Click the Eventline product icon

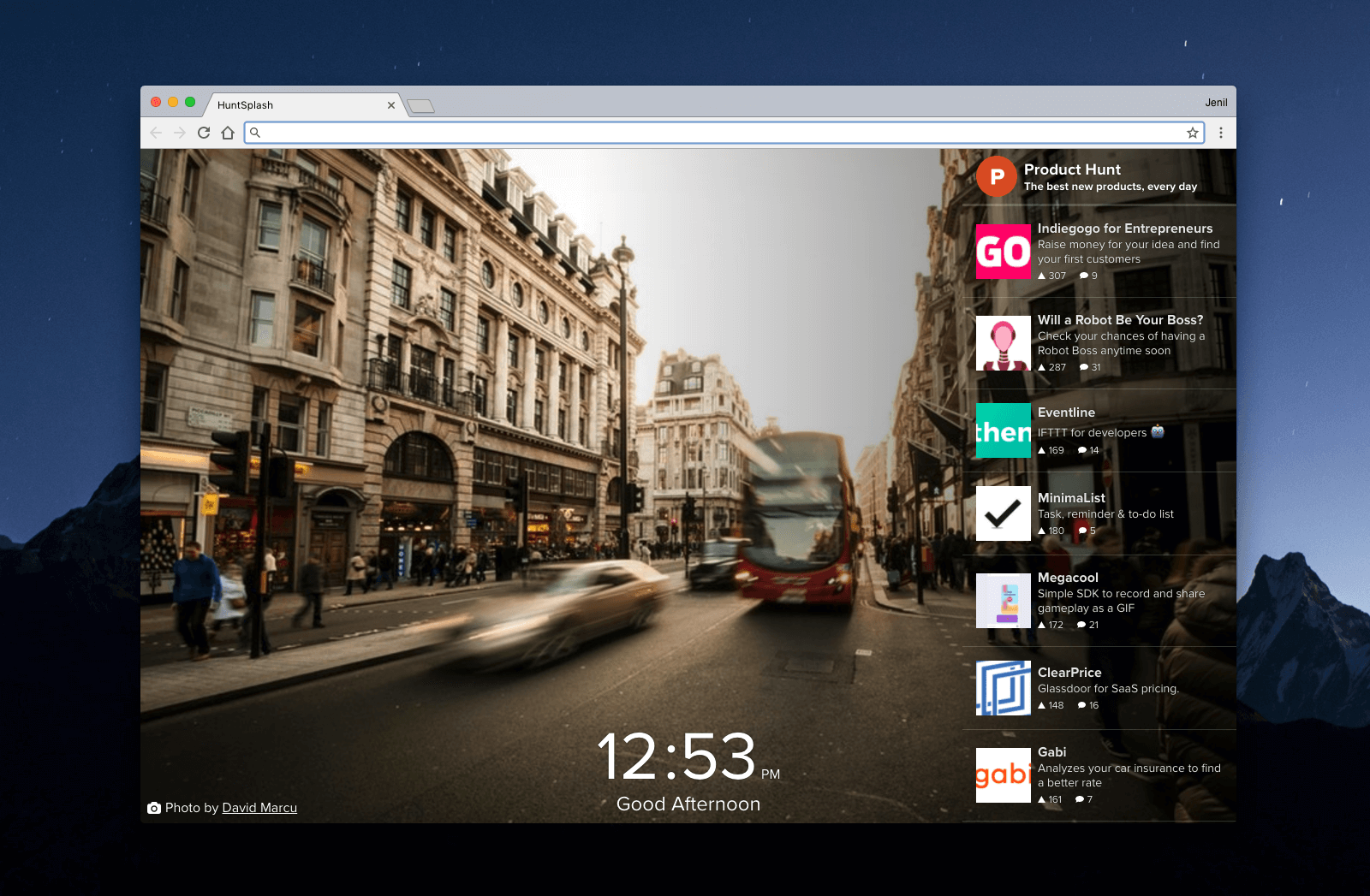[x=1004, y=430]
